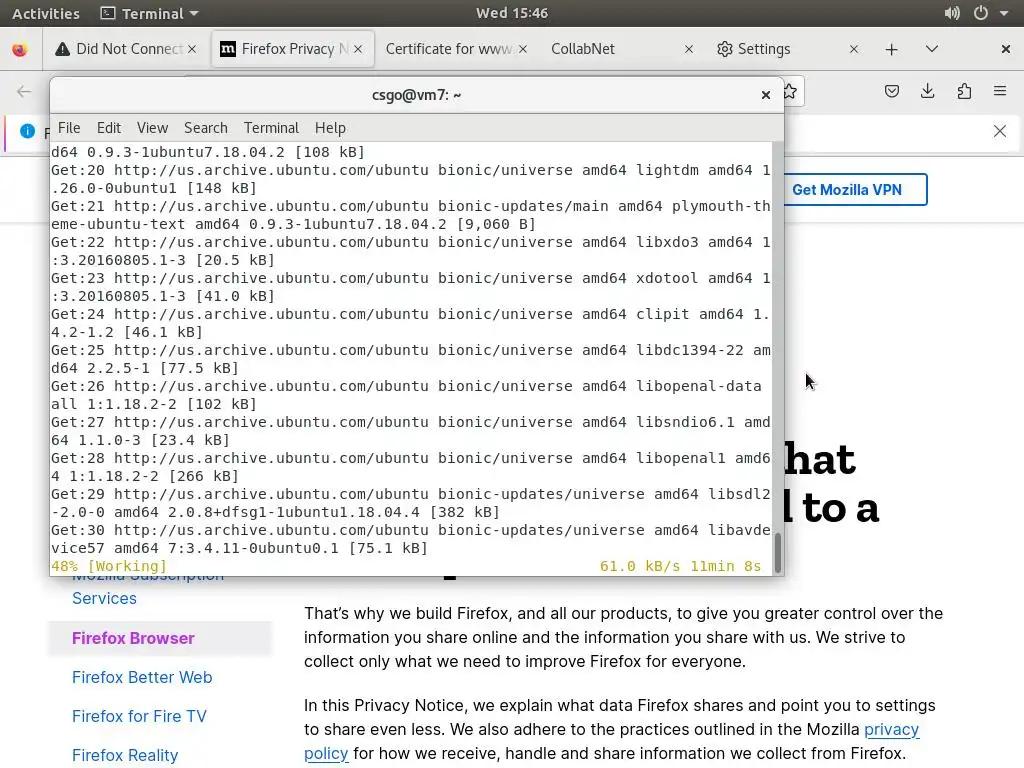Viewport: 1024px width, 768px height.
Task: Open the terminal View menu
Action: click(152, 128)
